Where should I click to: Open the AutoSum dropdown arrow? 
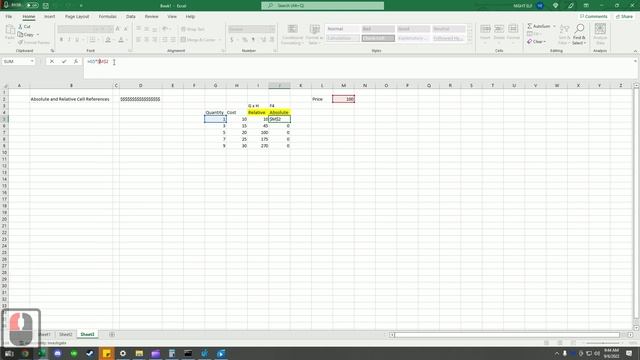[x=554, y=26]
